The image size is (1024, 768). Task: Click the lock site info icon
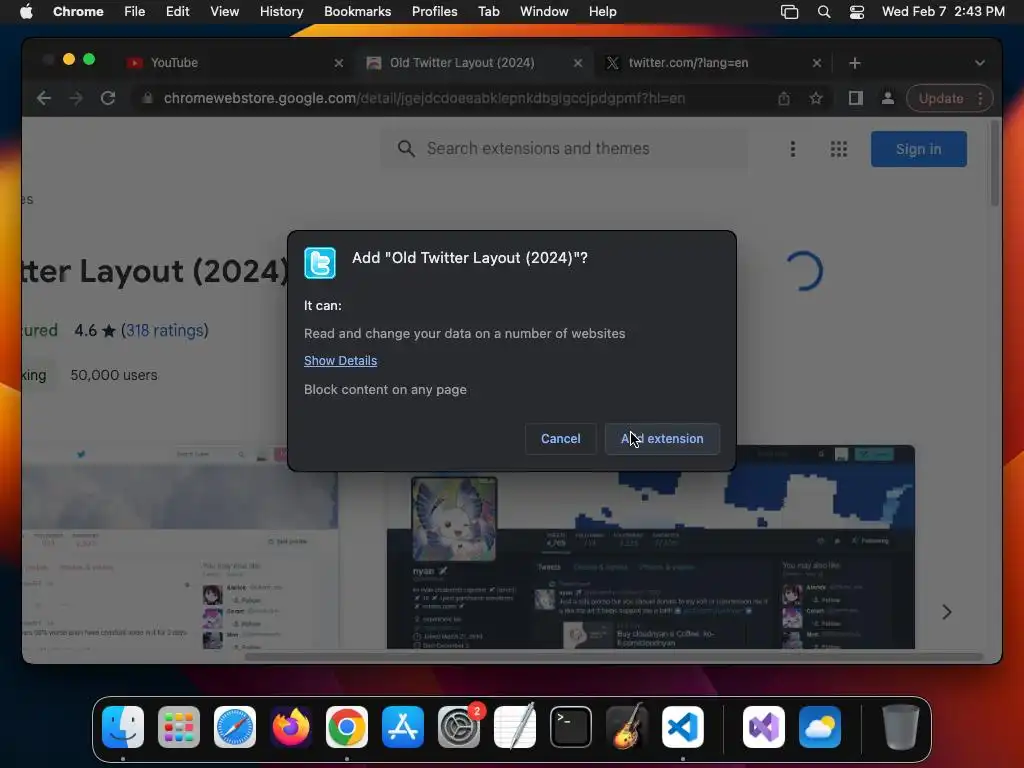[148, 99]
